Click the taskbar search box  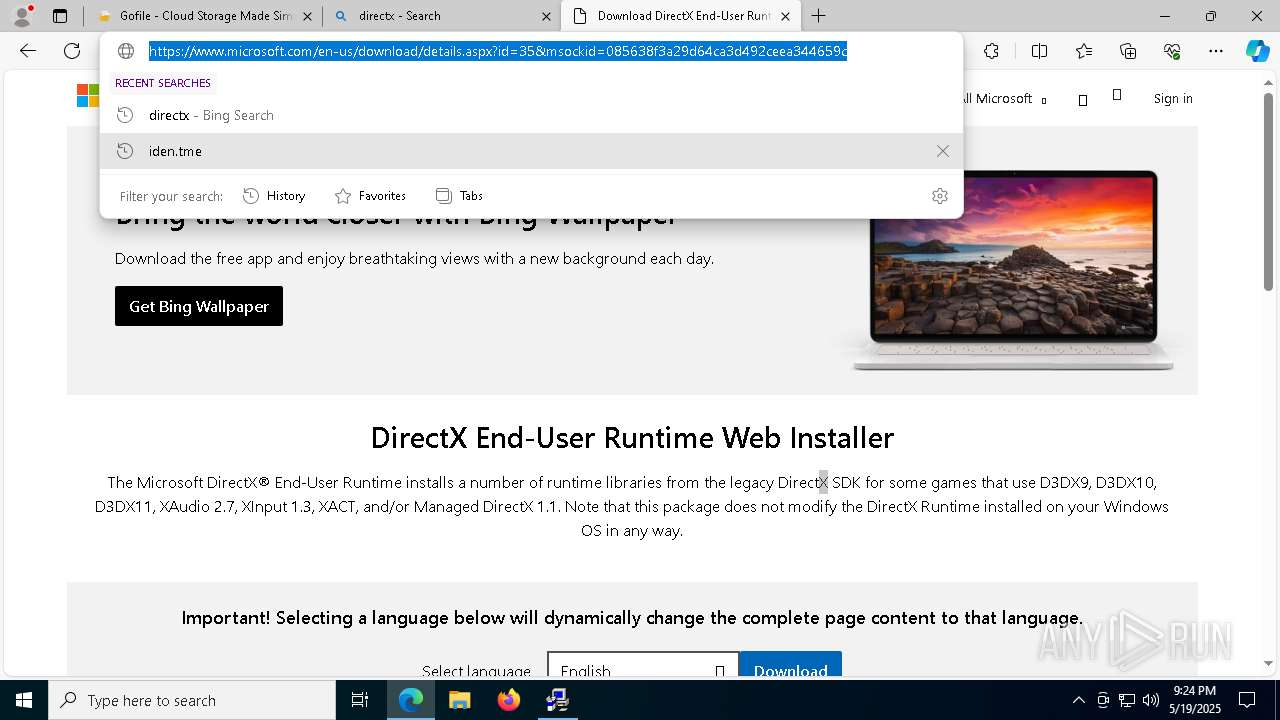pos(192,700)
